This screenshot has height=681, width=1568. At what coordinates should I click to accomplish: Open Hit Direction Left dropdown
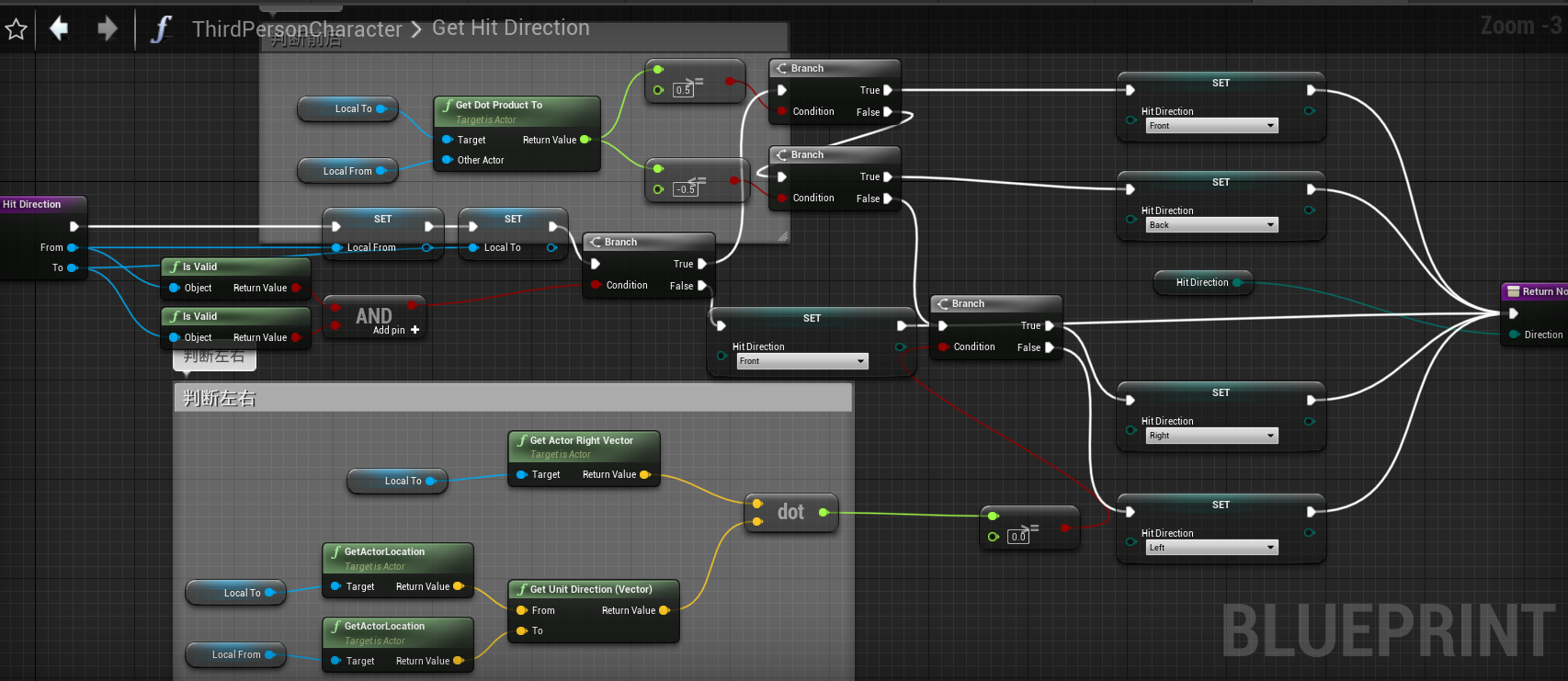point(1211,548)
